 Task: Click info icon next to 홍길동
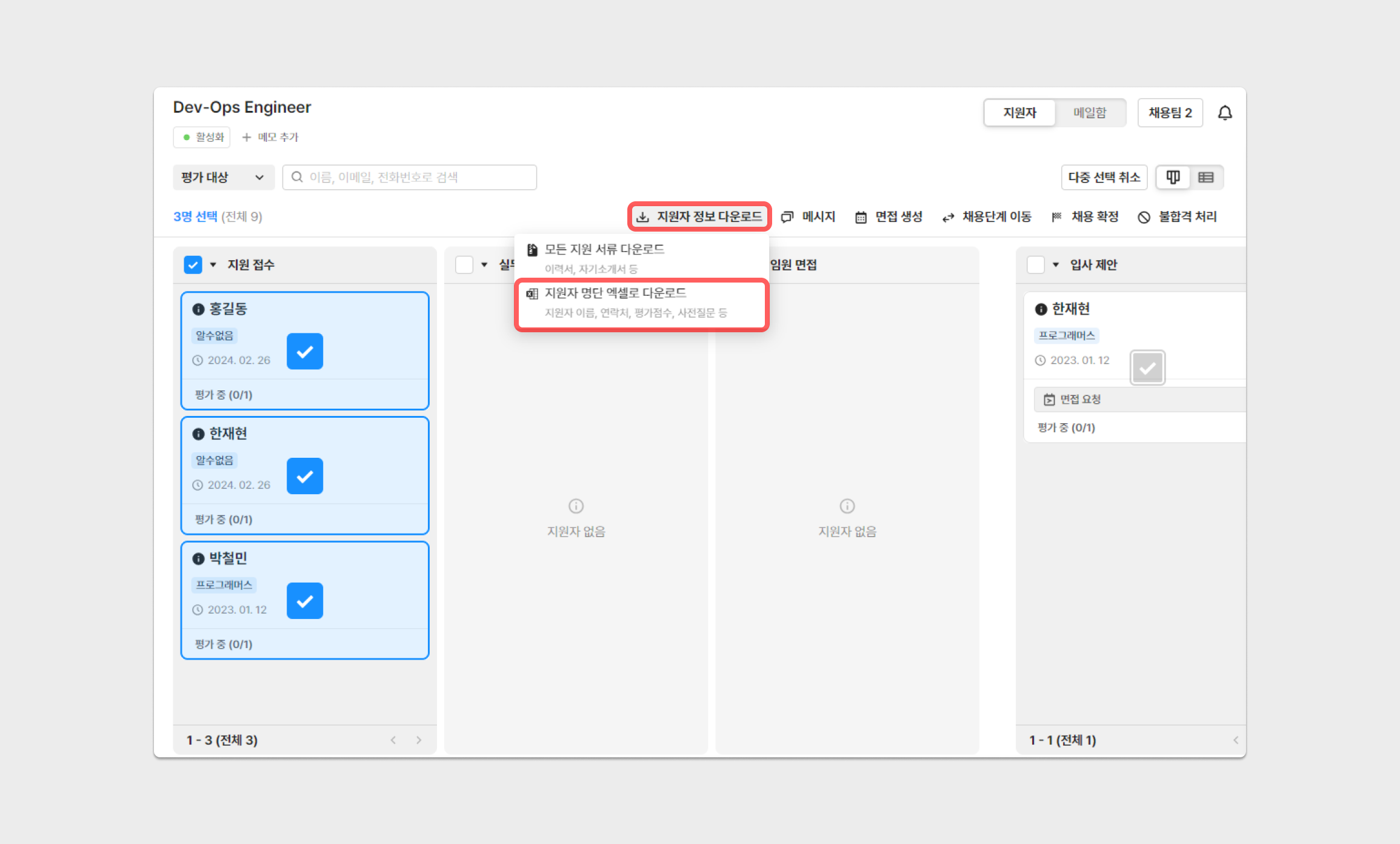[x=198, y=309]
